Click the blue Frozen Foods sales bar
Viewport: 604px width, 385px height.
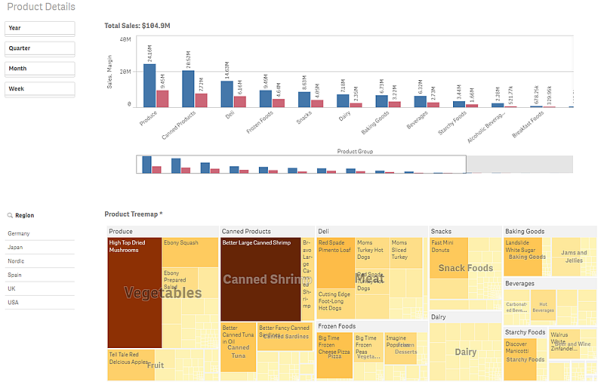coord(265,99)
